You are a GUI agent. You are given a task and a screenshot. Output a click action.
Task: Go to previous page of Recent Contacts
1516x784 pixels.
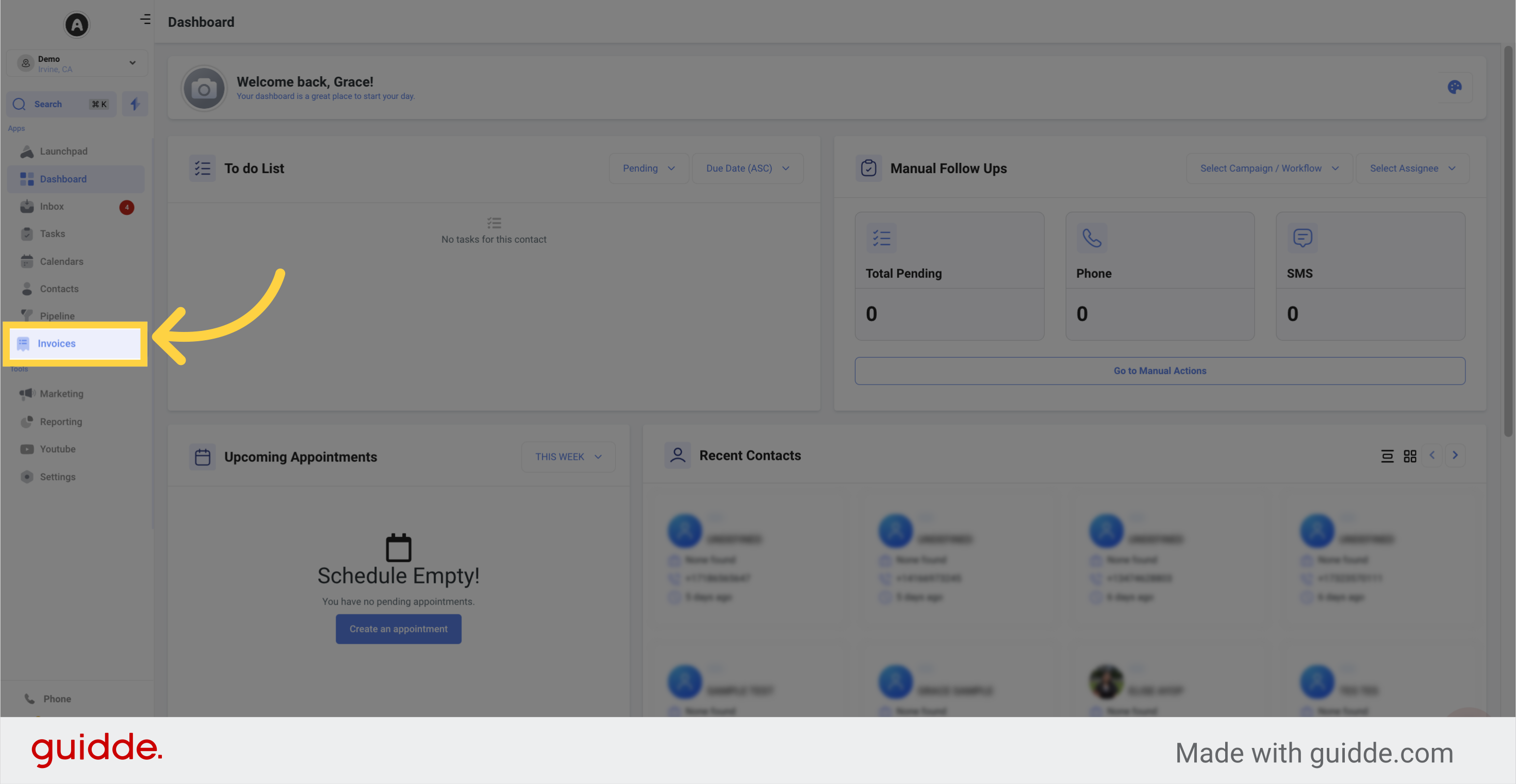1432,455
